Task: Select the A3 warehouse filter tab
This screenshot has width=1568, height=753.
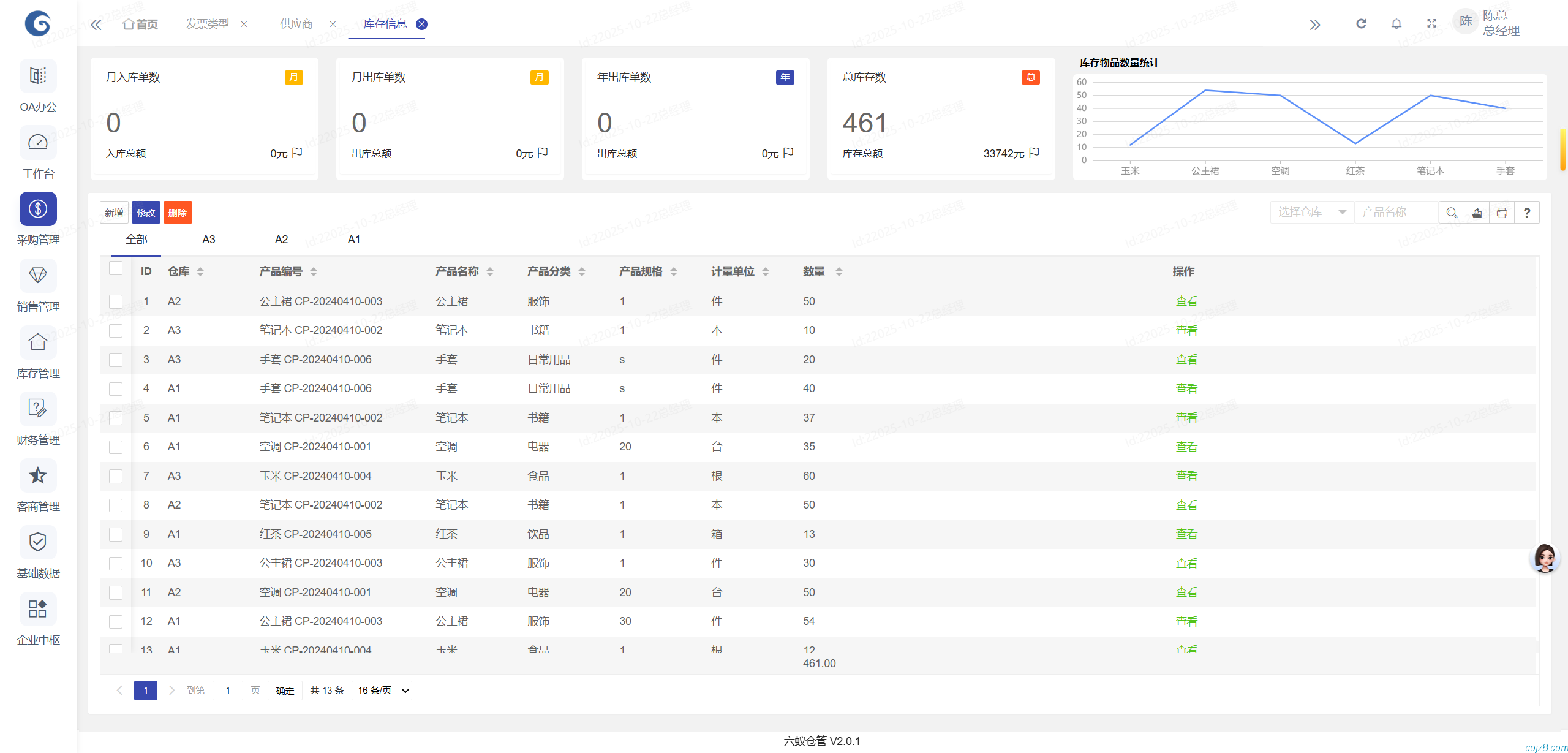Action: [x=208, y=240]
